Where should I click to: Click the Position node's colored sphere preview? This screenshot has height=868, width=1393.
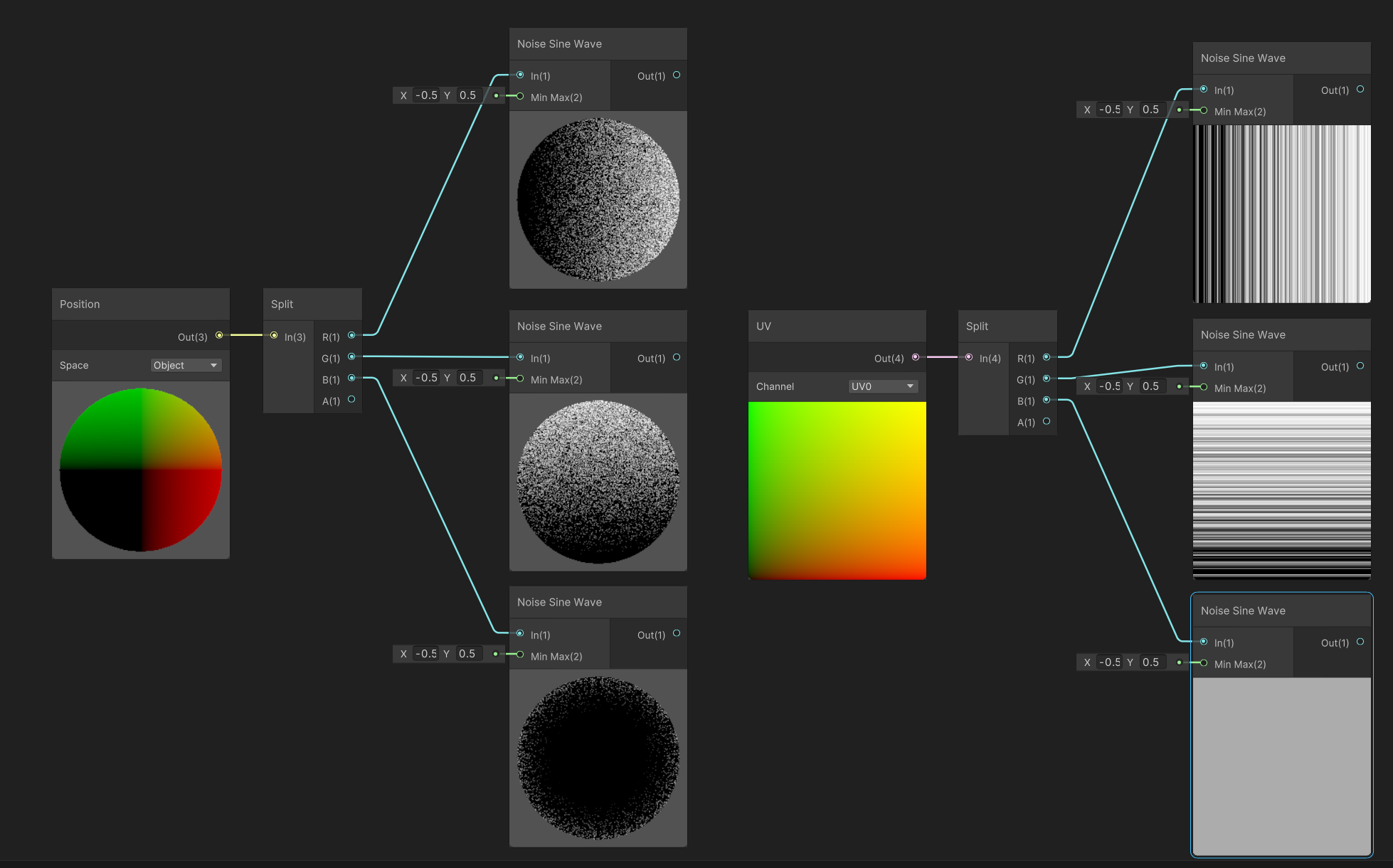tap(141, 470)
